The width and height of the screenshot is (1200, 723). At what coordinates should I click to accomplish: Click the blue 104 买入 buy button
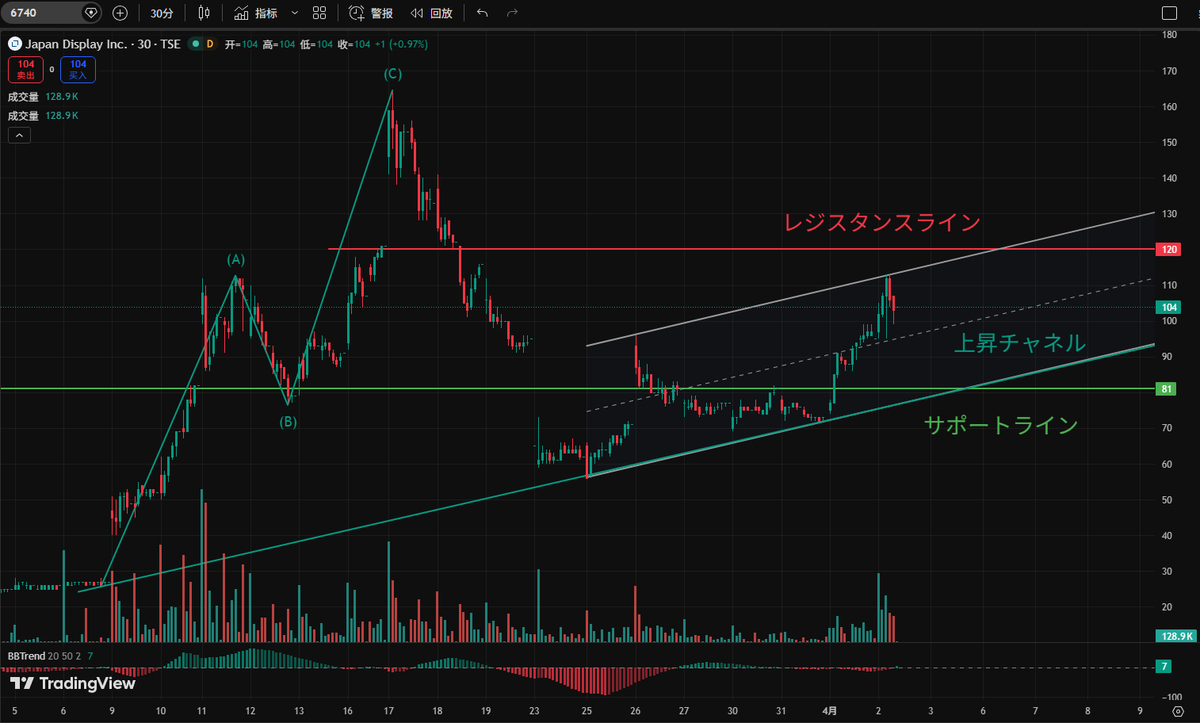pyautogui.click(x=77, y=68)
